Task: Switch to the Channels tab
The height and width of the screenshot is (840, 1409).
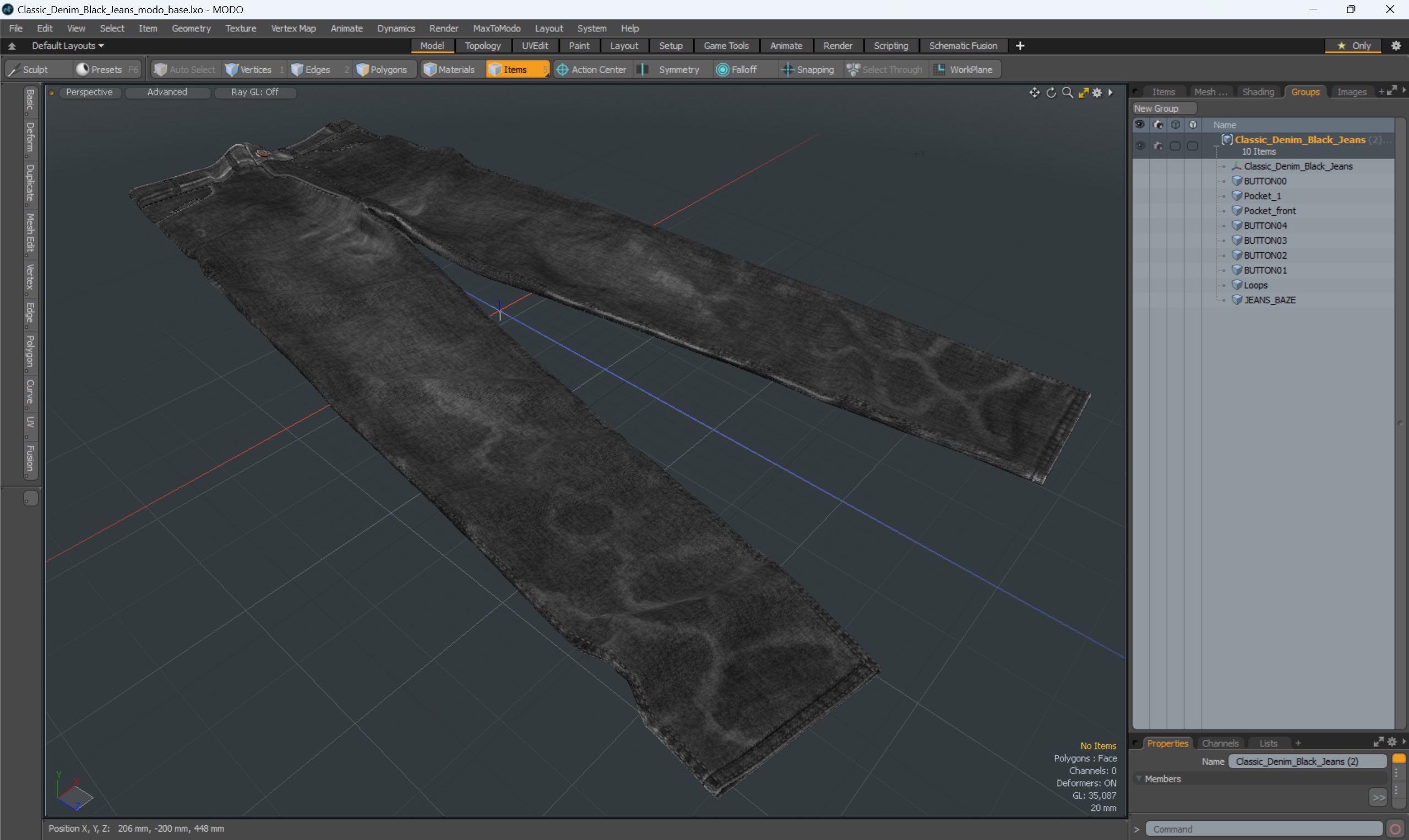Action: tap(1220, 743)
